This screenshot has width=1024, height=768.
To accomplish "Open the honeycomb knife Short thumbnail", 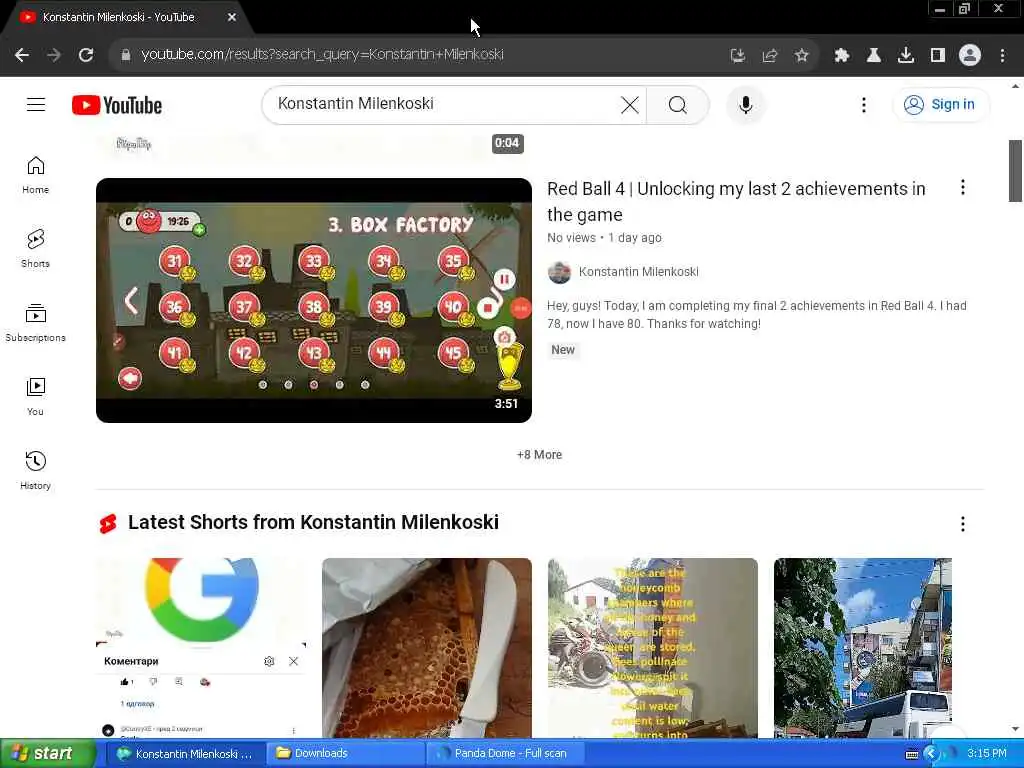I will point(426,648).
